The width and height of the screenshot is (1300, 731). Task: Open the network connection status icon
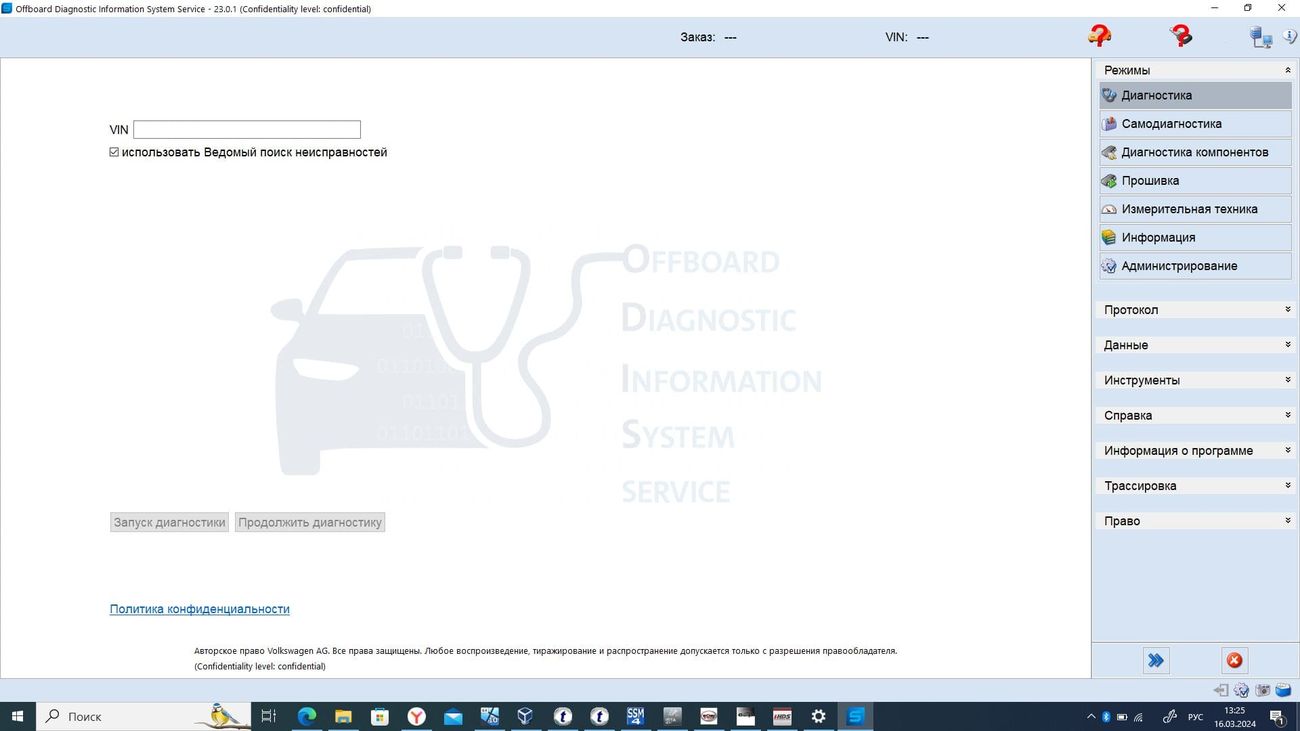click(1261, 37)
